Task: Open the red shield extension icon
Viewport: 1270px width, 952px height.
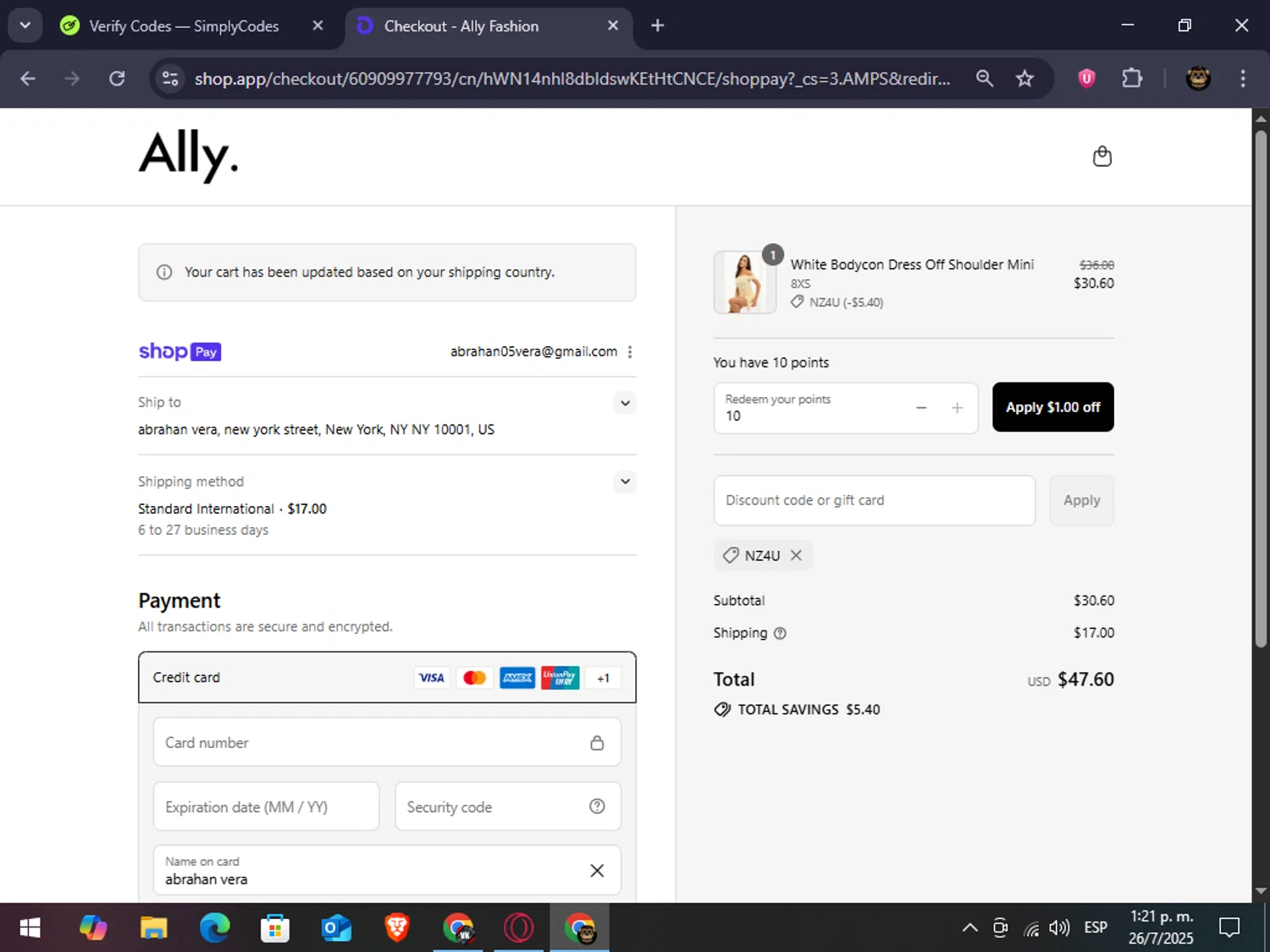Action: [1086, 79]
